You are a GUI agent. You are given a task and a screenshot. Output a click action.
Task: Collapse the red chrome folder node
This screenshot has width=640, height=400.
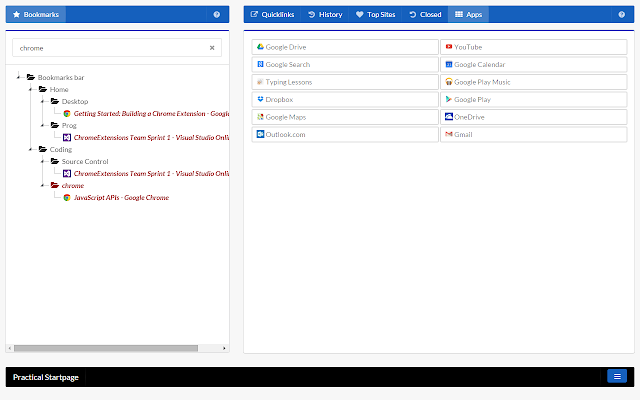[x=42, y=185]
